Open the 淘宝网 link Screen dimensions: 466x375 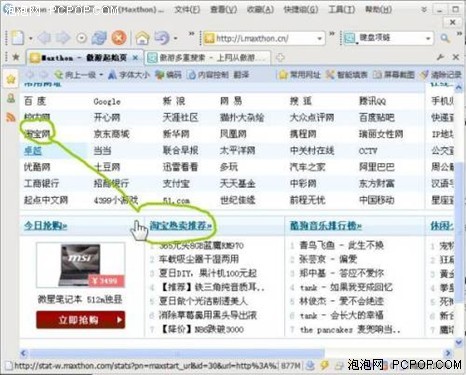click(x=37, y=134)
